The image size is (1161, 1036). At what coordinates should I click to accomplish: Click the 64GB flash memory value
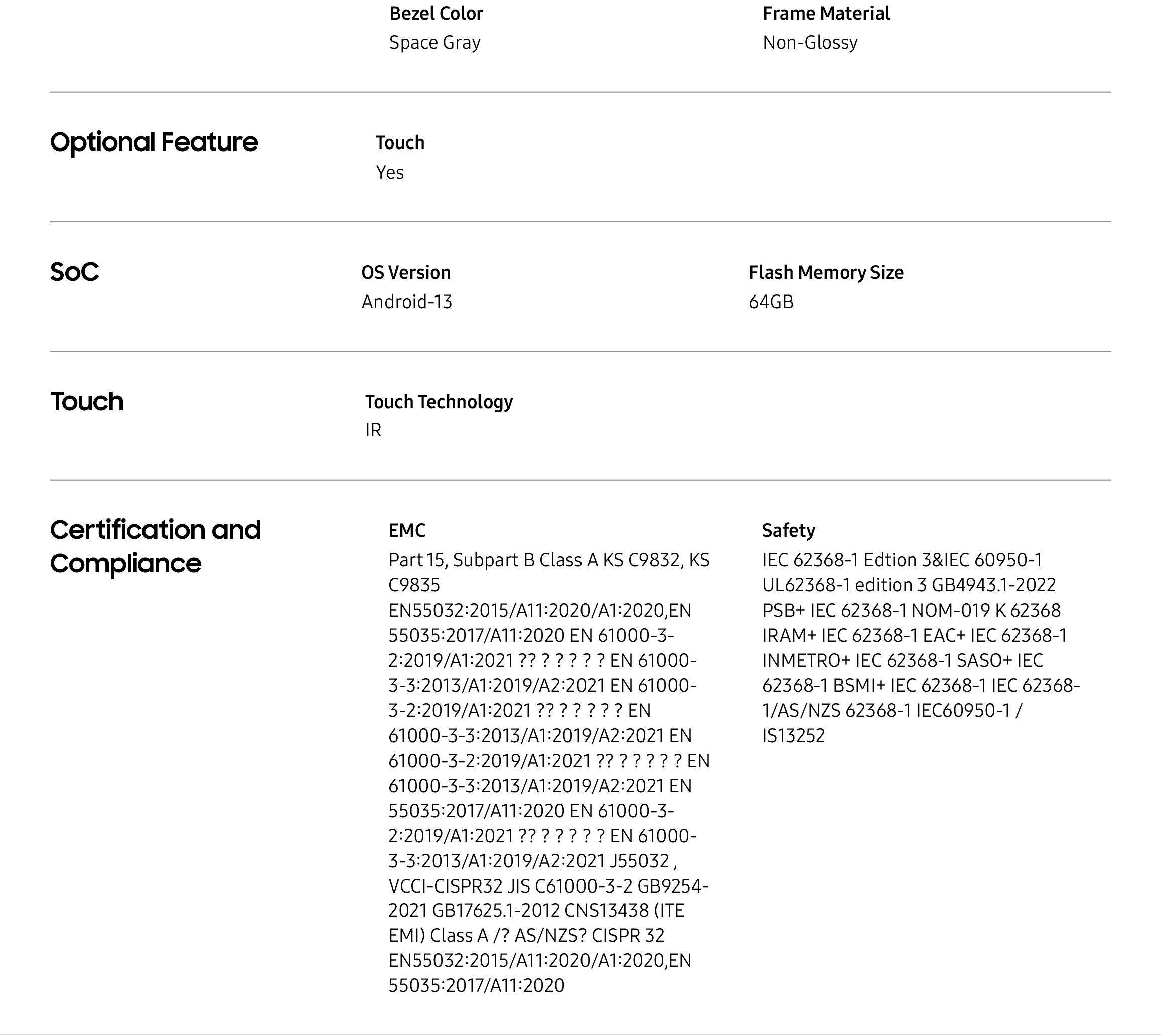pyautogui.click(x=771, y=302)
